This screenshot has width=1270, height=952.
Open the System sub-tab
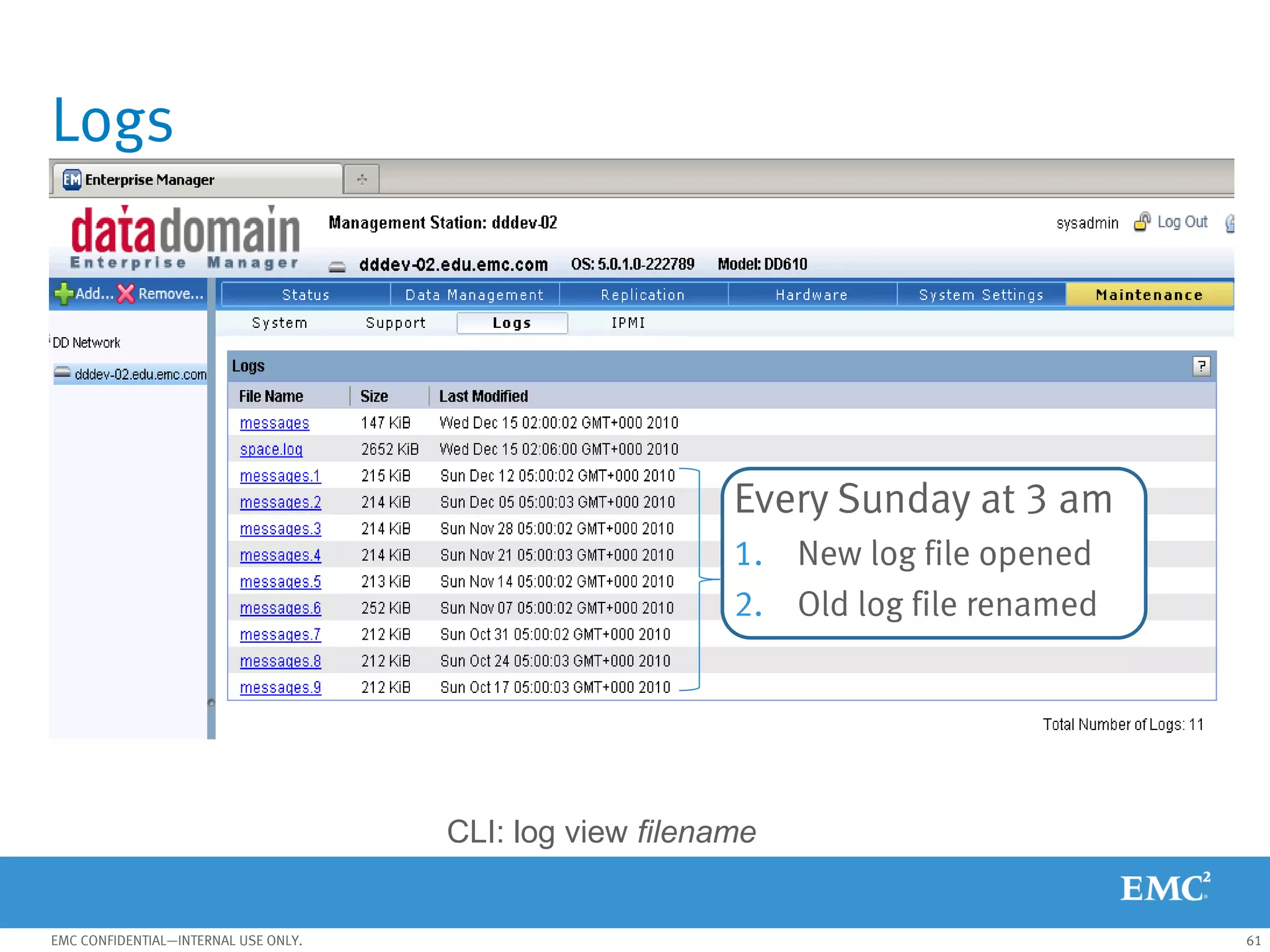[x=280, y=323]
